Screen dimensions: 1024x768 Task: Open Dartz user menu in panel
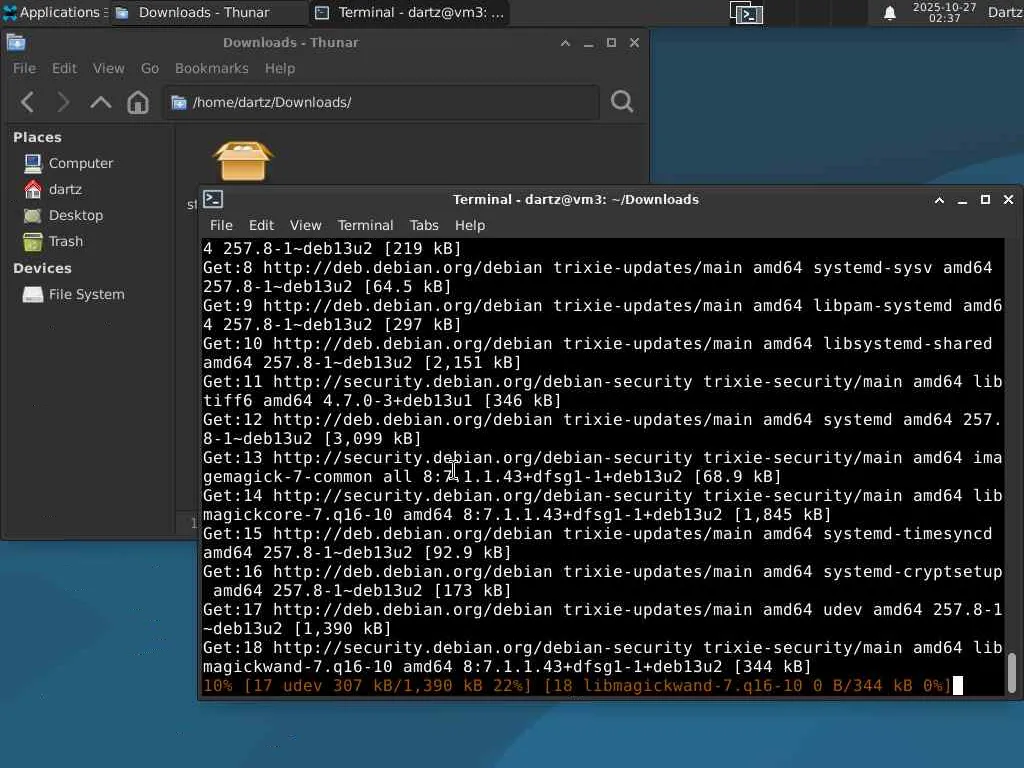[x=1005, y=12]
